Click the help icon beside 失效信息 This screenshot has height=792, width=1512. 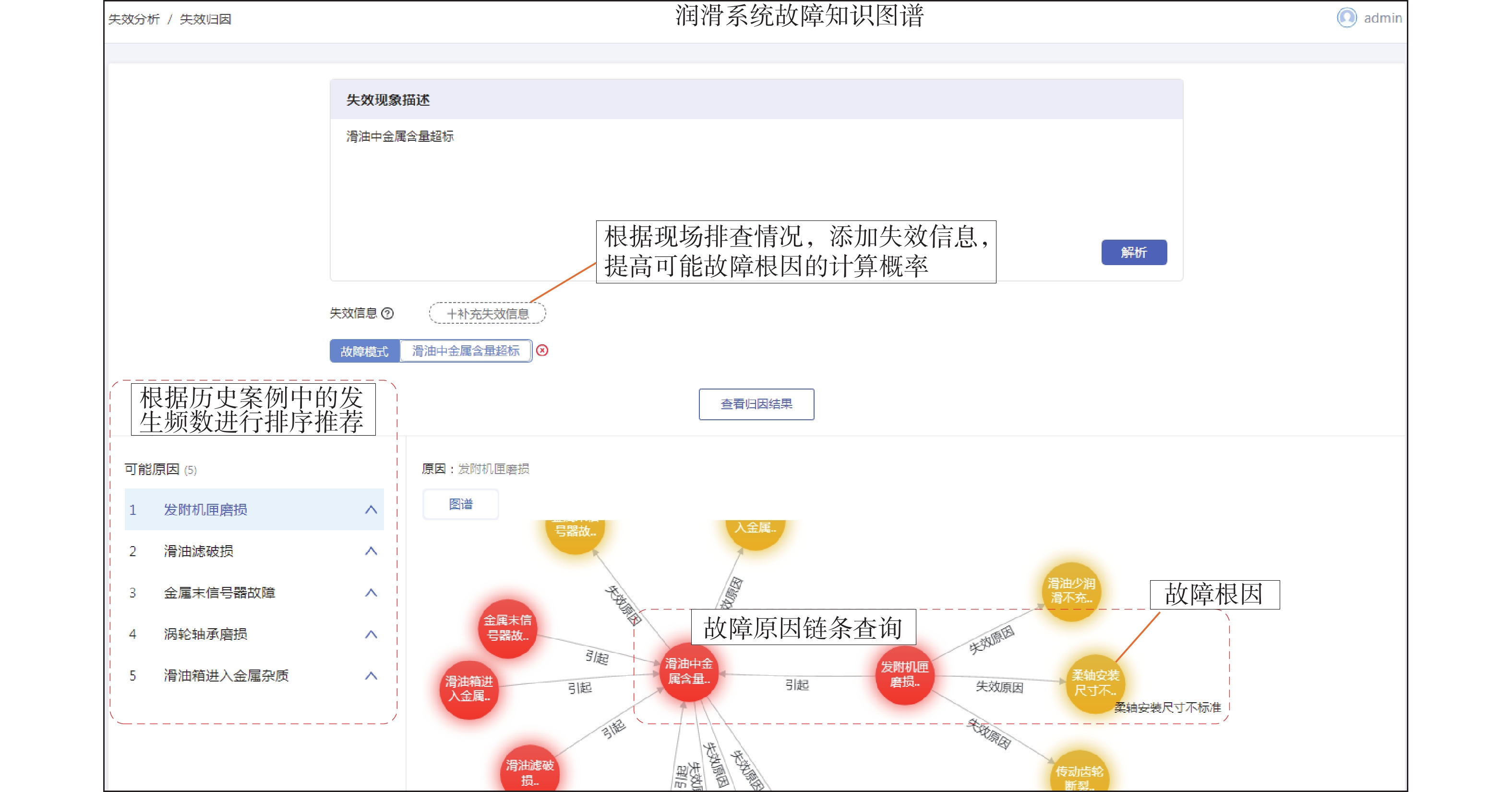(387, 314)
